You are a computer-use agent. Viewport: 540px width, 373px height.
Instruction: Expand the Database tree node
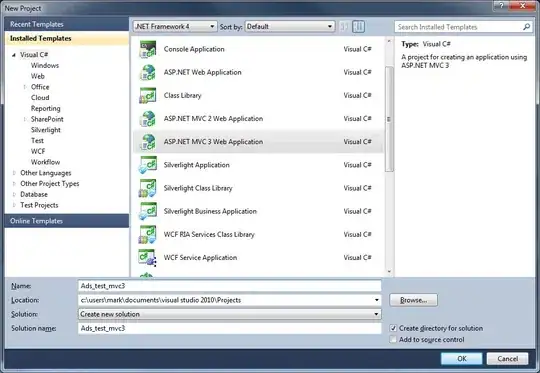[x=14, y=194]
